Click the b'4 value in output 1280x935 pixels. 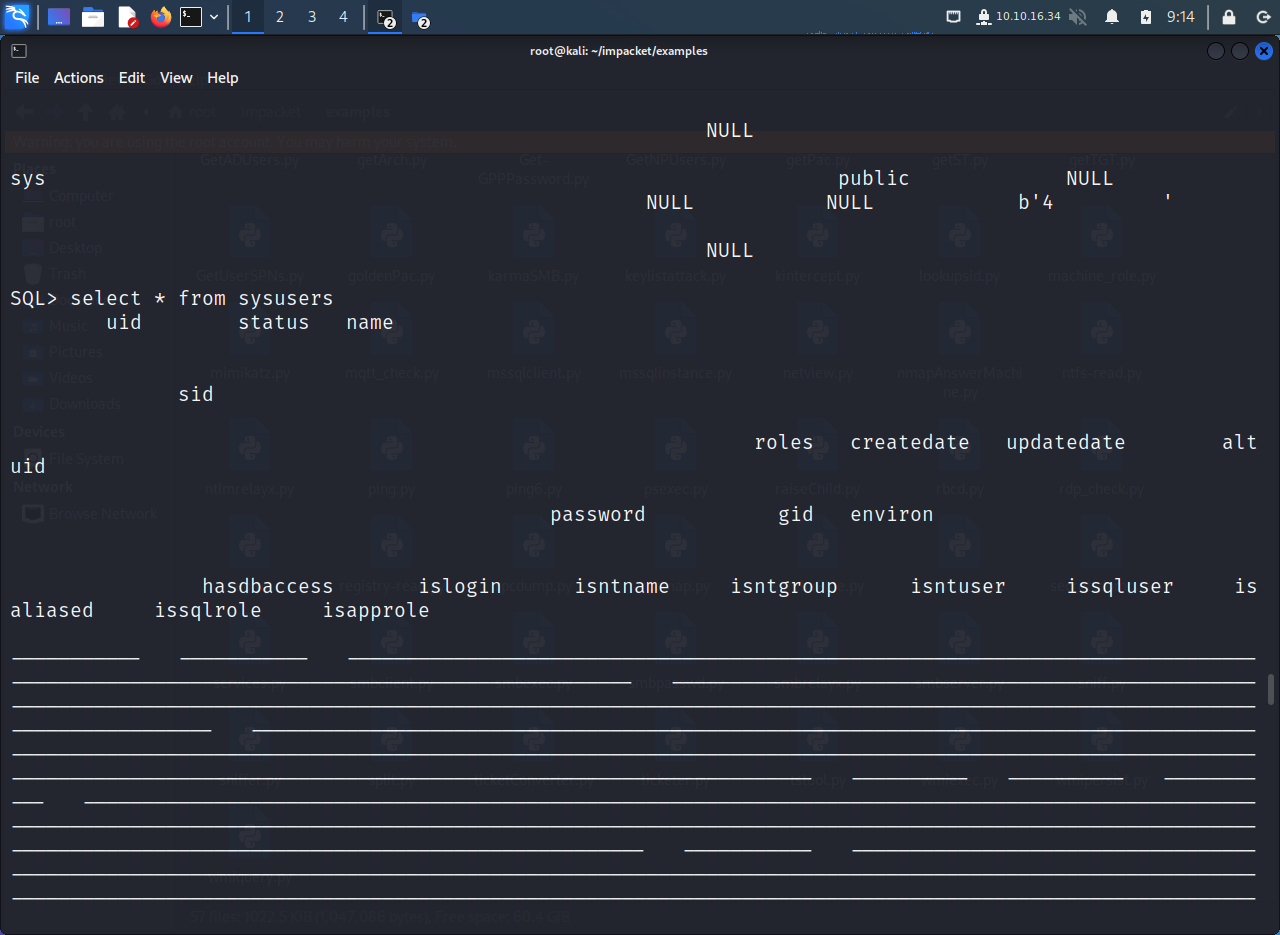coord(1036,202)
